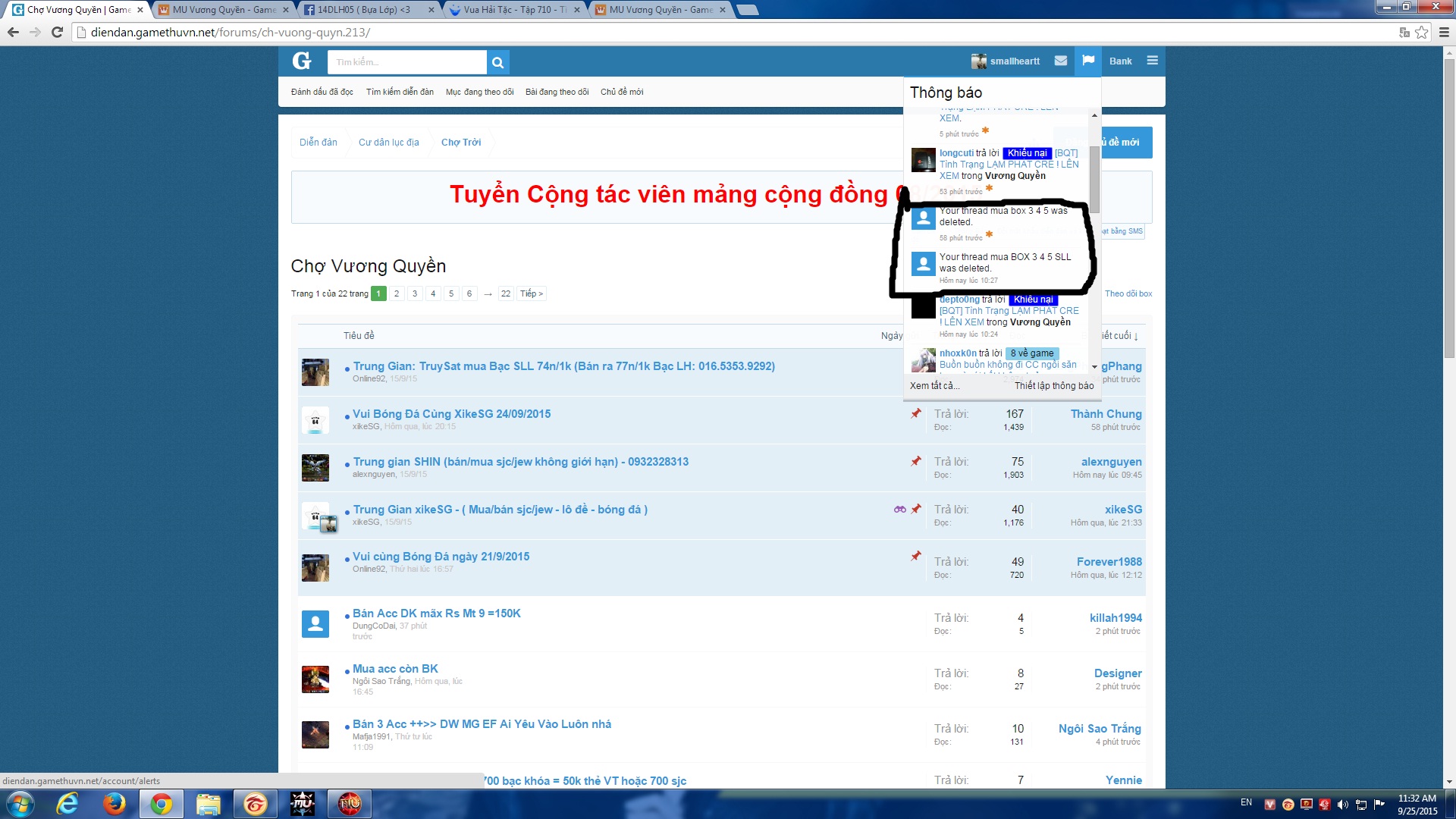Open Thiết lập thông báo settings
This screenshot has width=1456, height=819.
click(1054, 385)
